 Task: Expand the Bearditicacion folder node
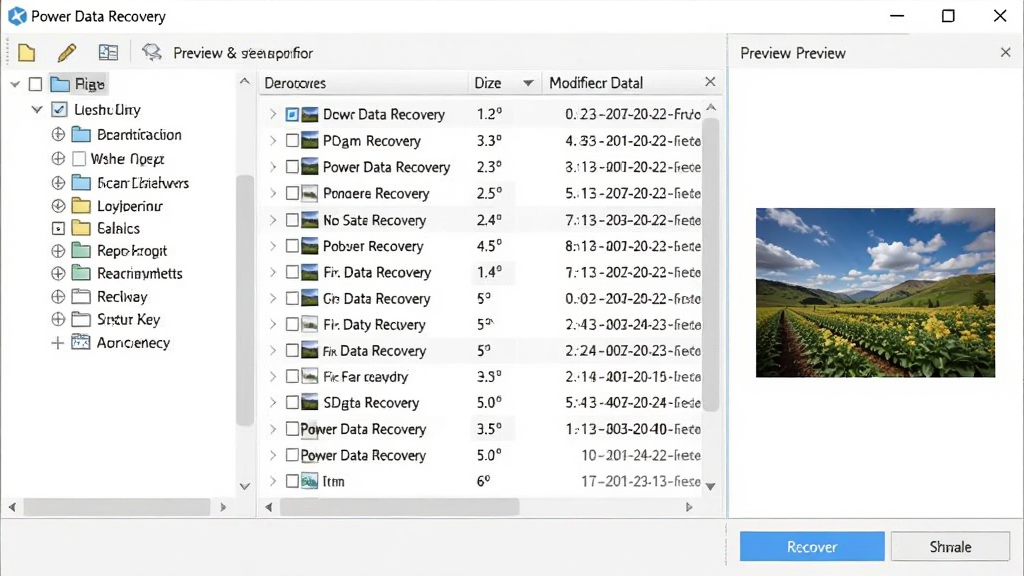tap(58, 135)
